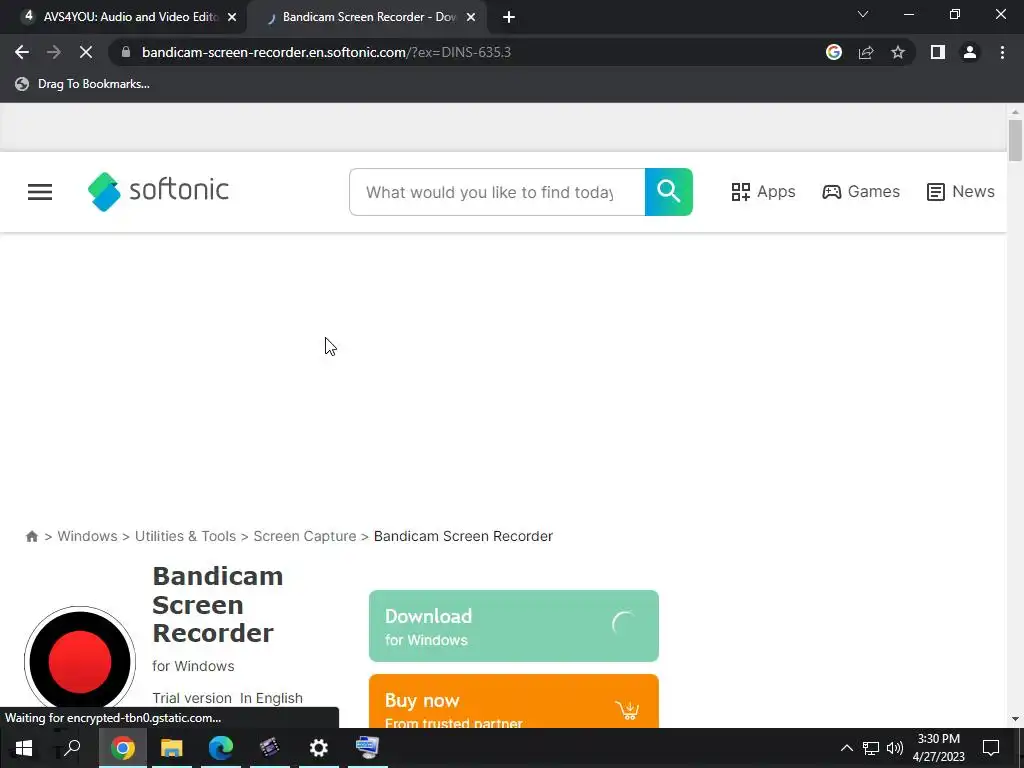Open the Windows Start menu
The width and height of the screenshot is (1024, 768).
[24, 748]
